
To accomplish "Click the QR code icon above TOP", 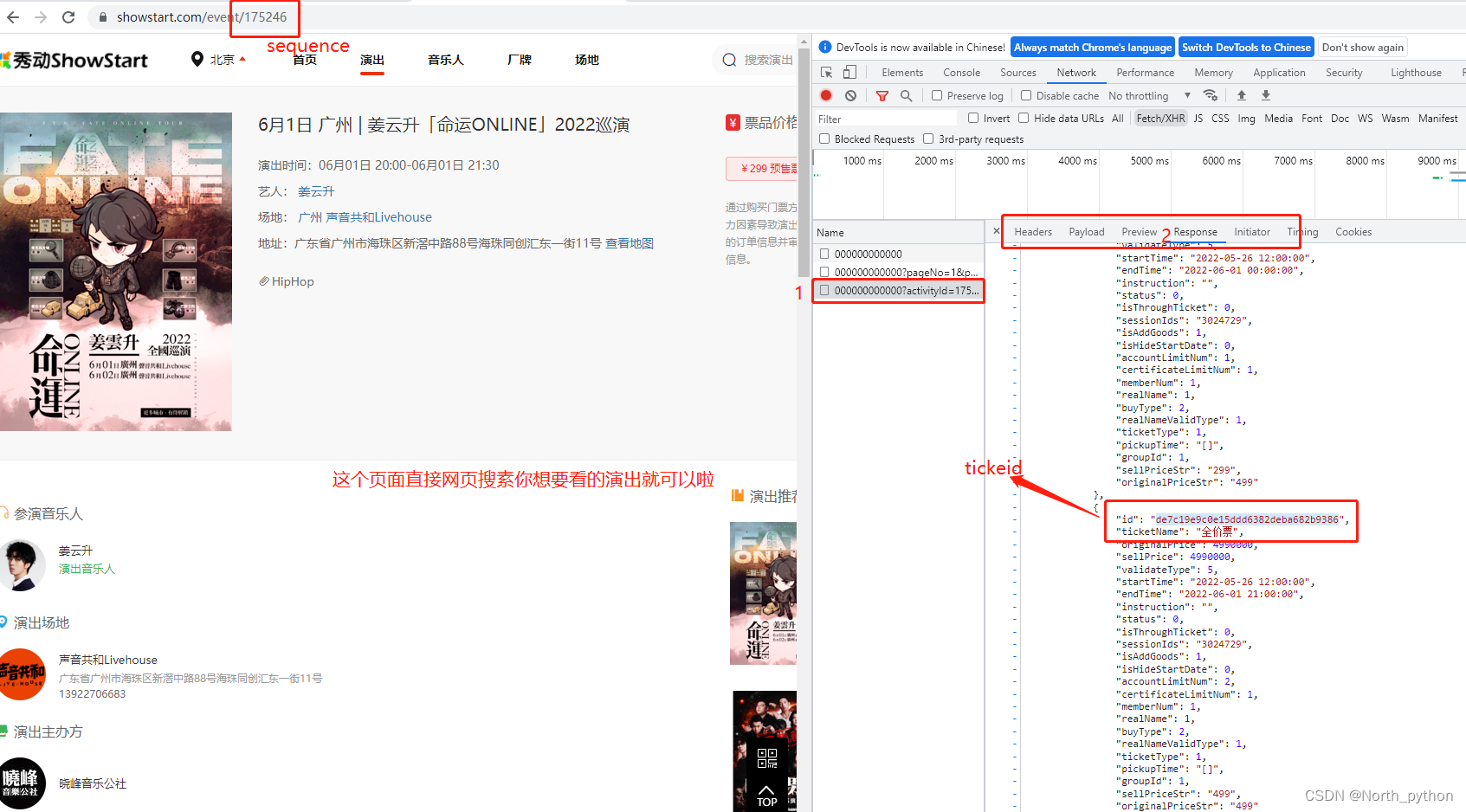I will point(767,758).
